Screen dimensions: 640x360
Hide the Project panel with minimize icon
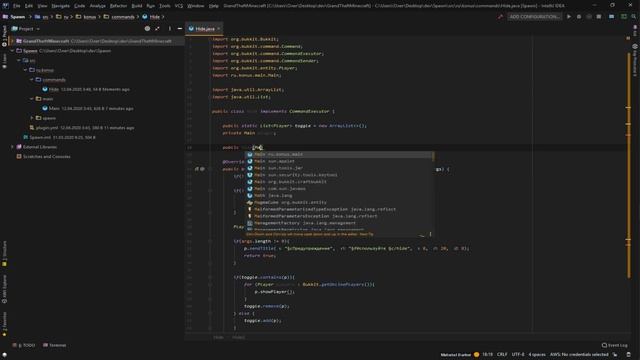pyautogui.click(x=180, y=29)
